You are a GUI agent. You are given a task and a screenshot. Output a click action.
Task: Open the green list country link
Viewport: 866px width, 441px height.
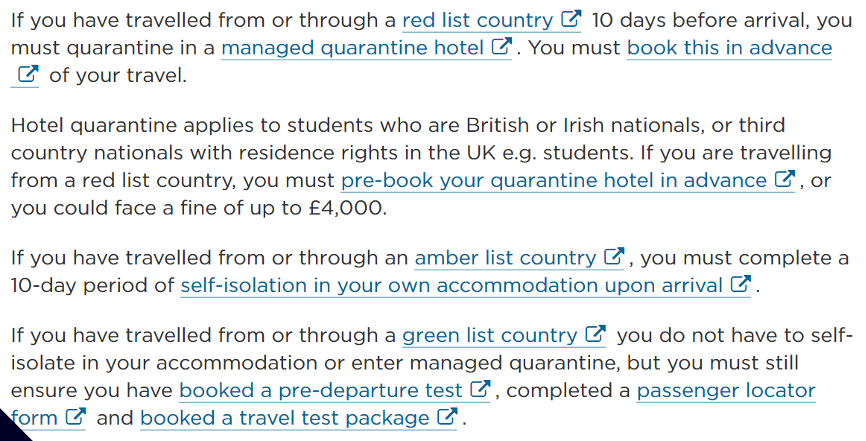[489, 335]
